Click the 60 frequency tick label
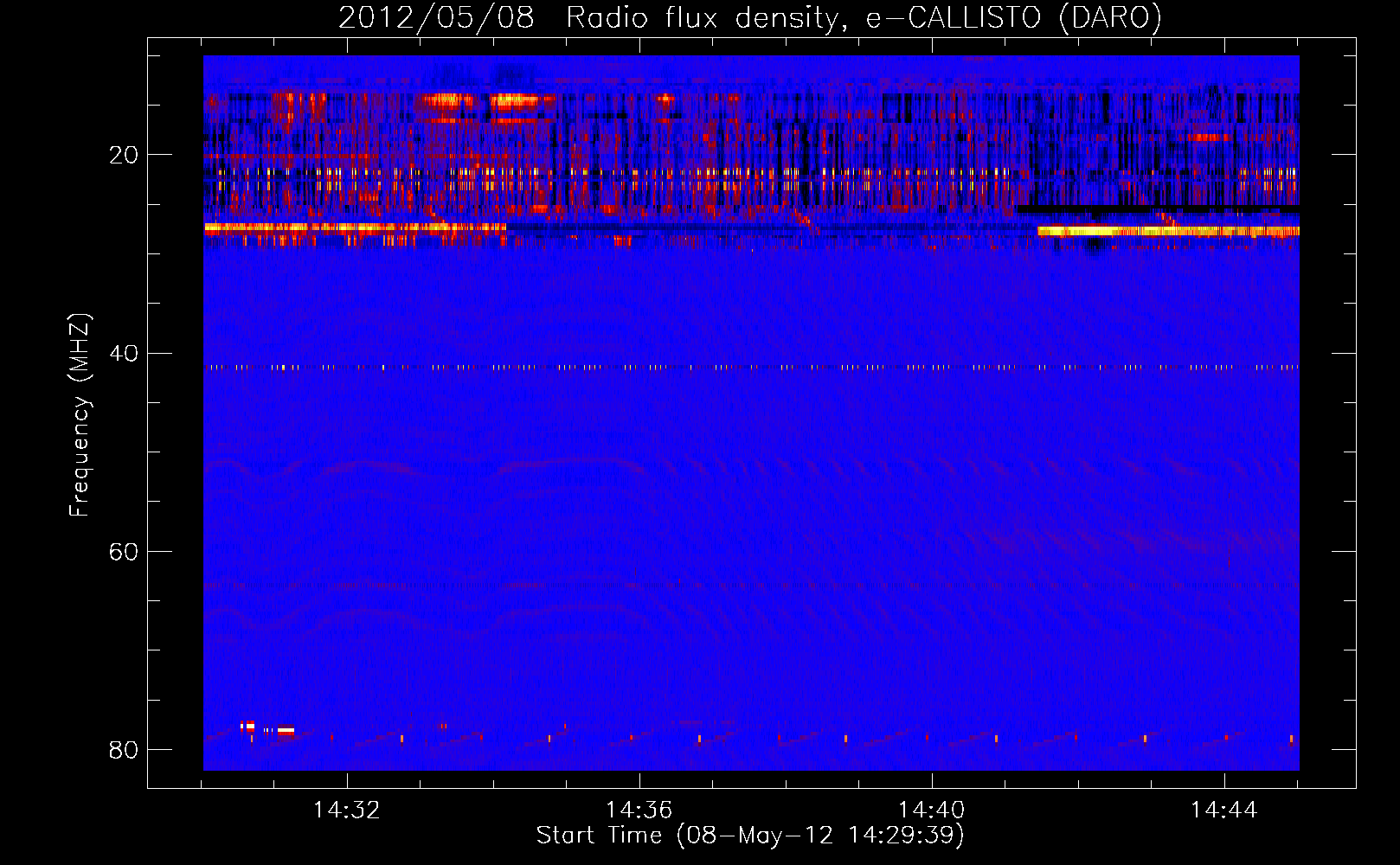 point(124,552)
